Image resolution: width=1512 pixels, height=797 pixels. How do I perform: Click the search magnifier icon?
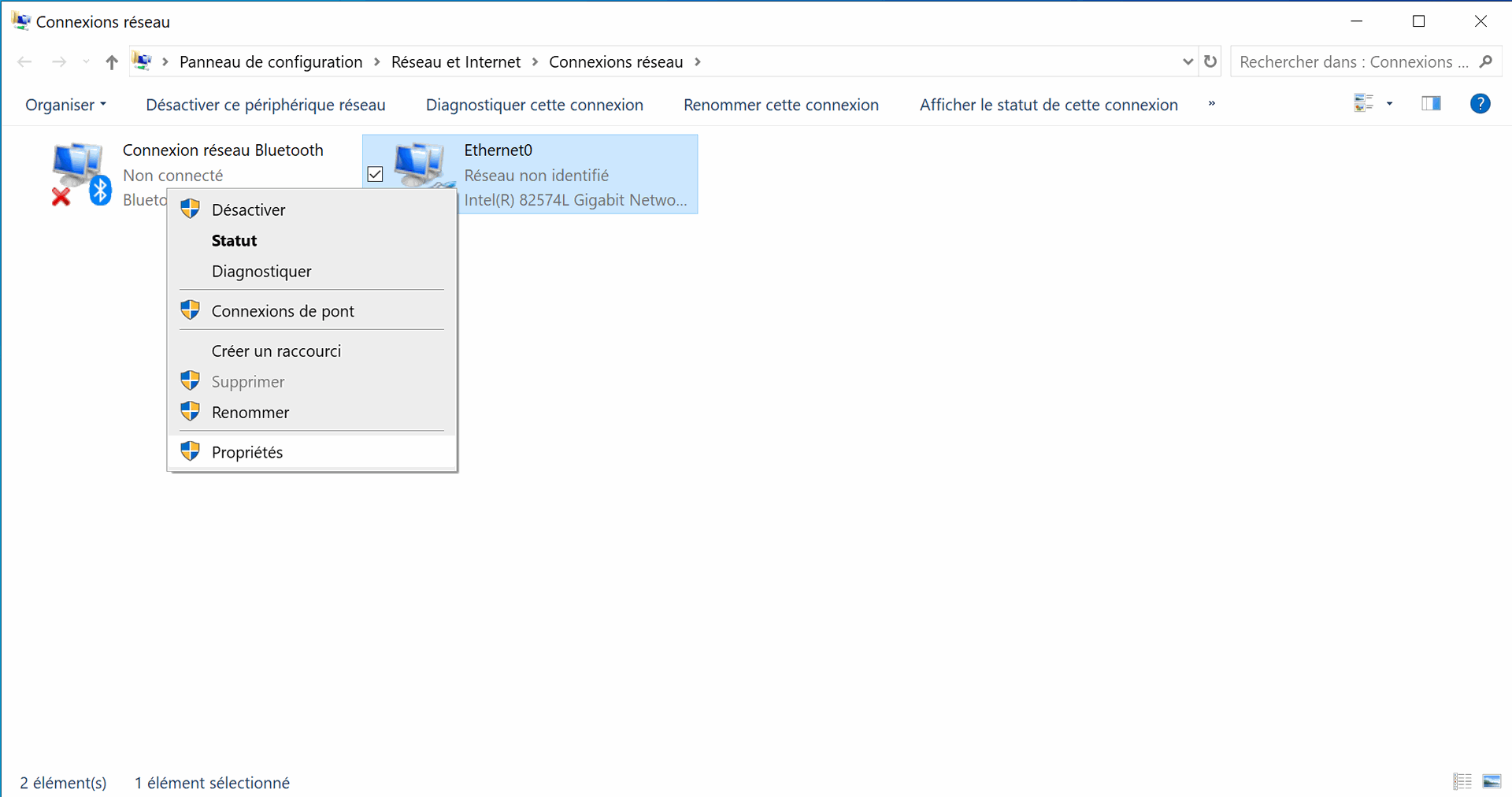1486,61
